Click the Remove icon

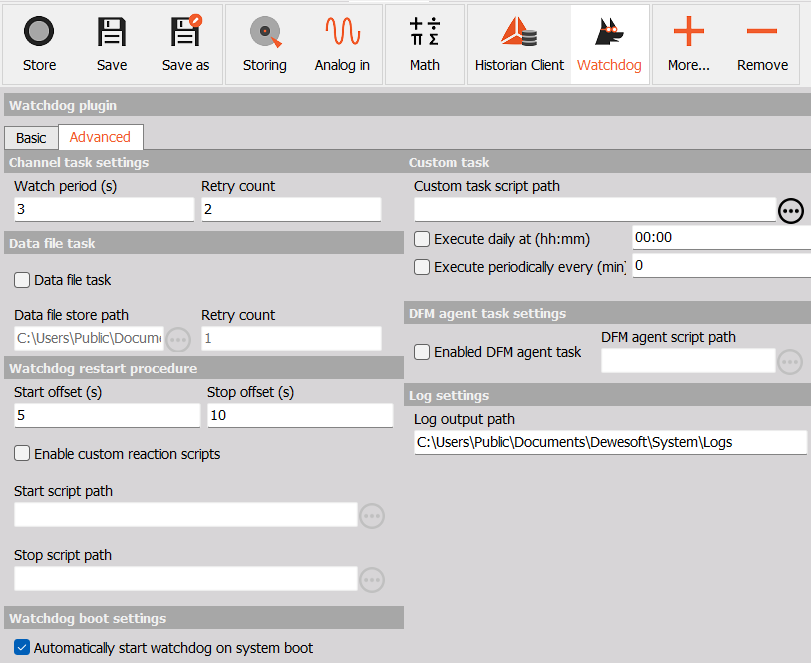(x=762, y=40)
